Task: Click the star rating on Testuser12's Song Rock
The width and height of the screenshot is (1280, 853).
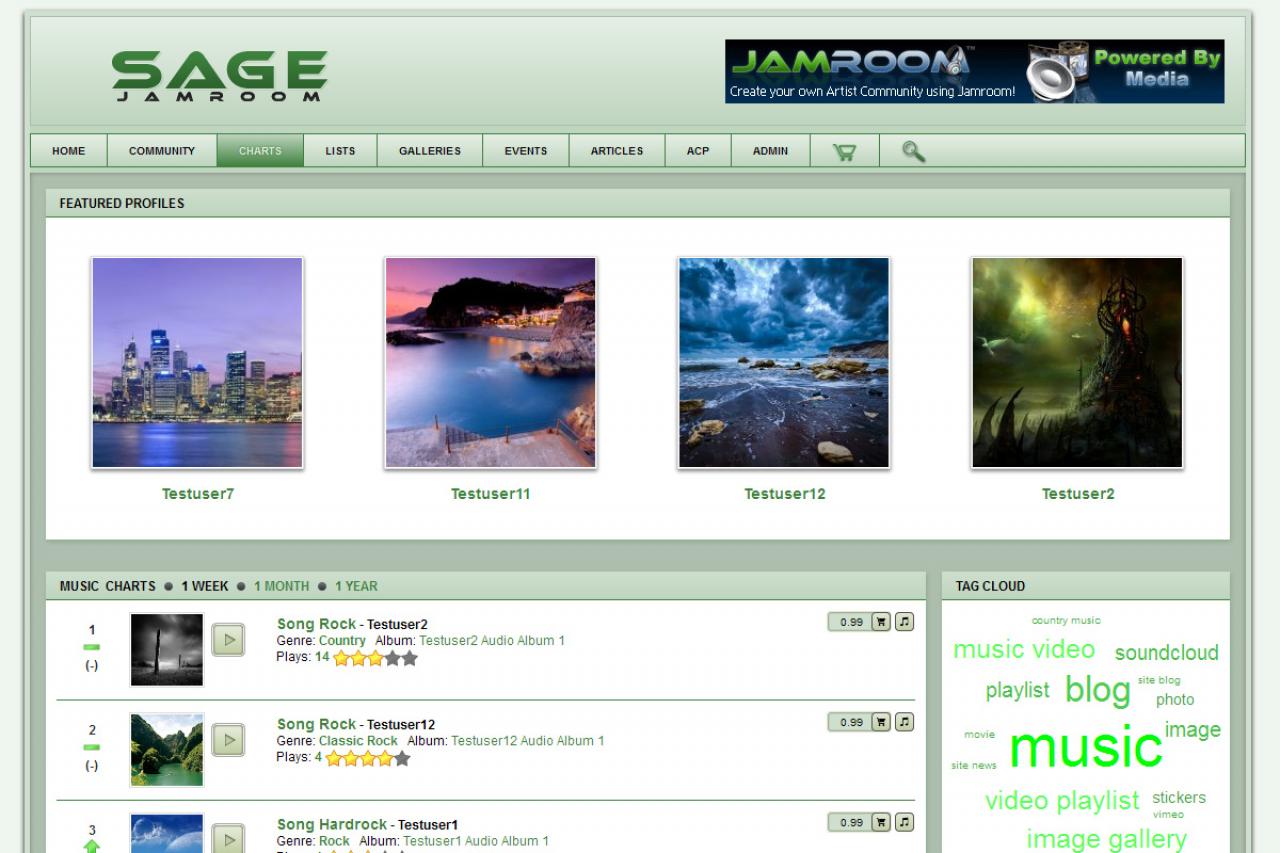Action: pyautogui.click(x=368, y=758)
